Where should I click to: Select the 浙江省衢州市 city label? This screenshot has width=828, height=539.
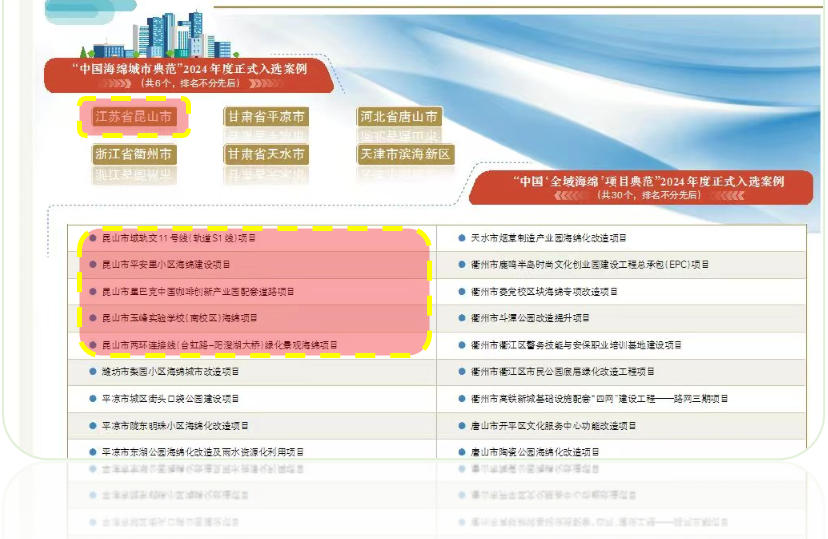134,155
